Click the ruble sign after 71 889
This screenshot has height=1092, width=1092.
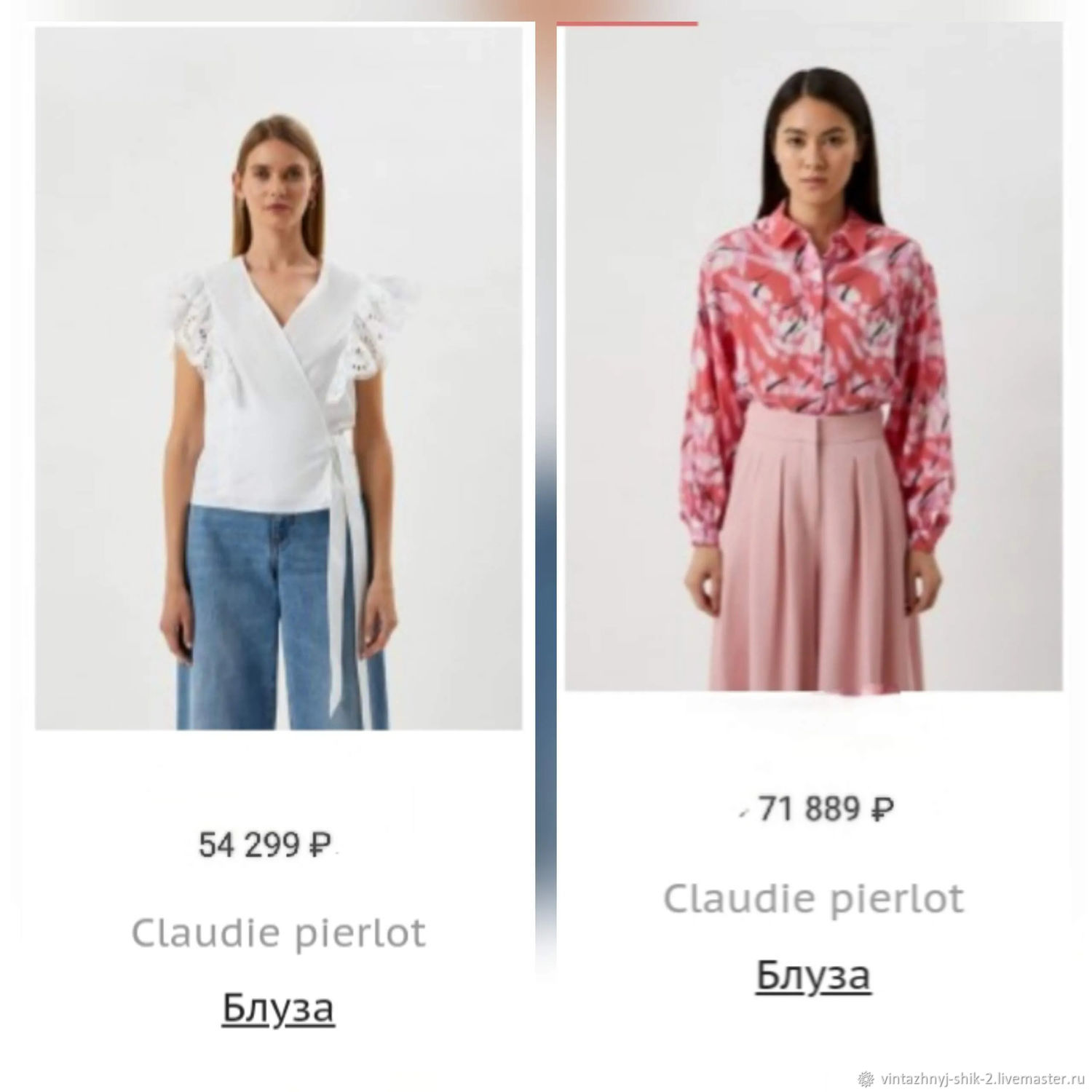pyautogui.click(x=882, y=808)
